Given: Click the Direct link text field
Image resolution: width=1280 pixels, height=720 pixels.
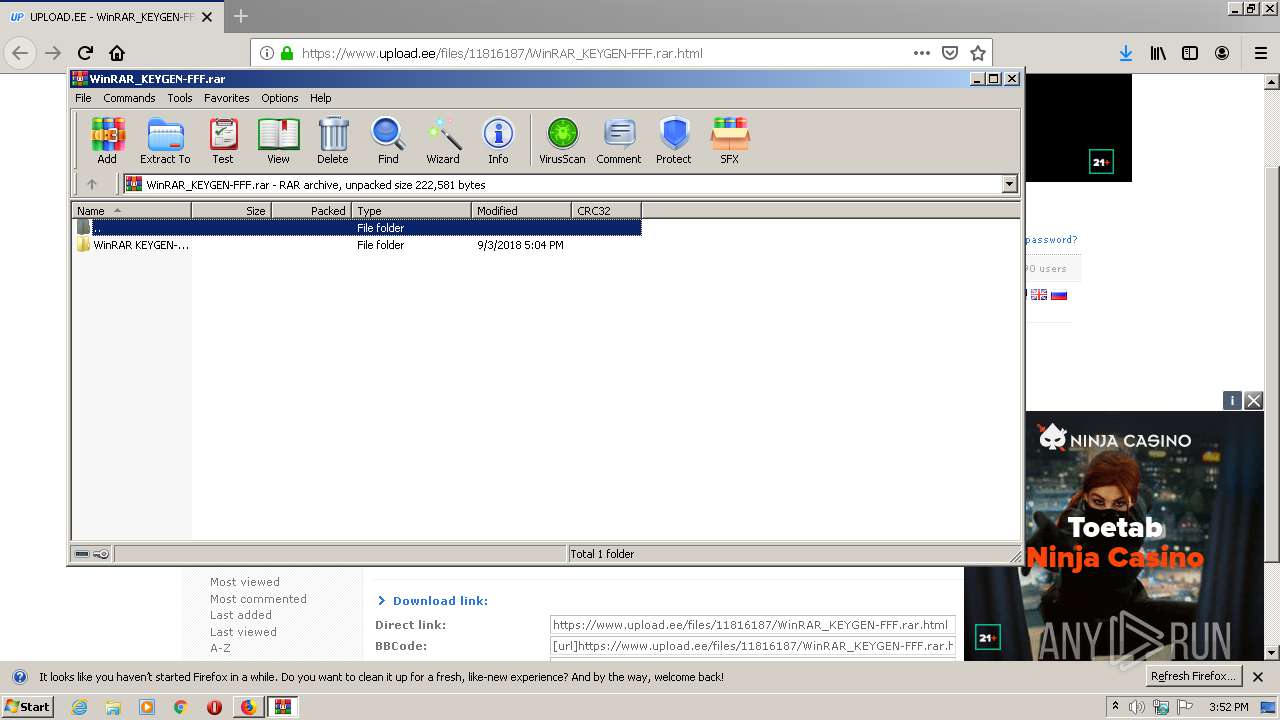Looking at the screenshot, I should click(752, 625).
